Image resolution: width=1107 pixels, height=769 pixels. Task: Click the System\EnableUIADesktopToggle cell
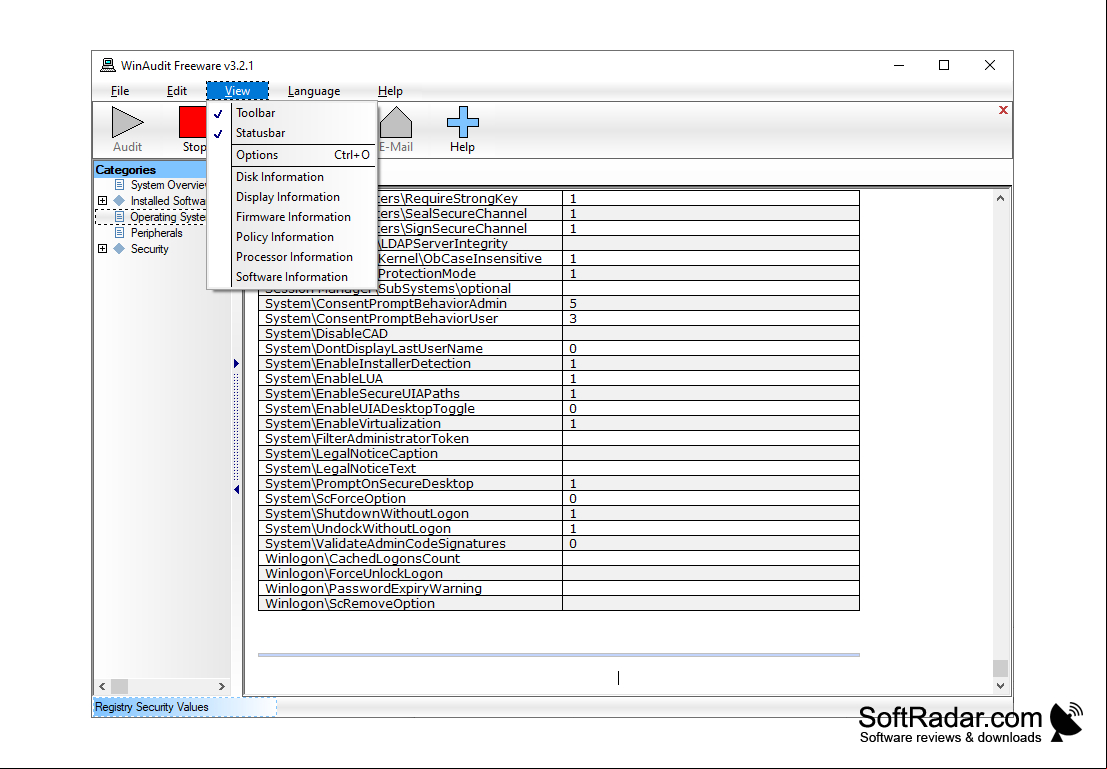point(410,409)
